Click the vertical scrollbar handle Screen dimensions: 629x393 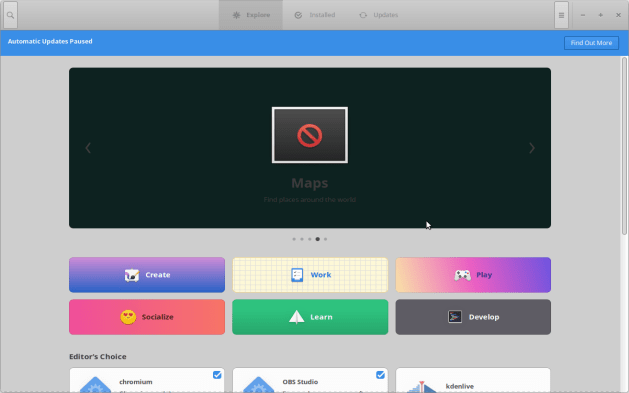click(624, 146)
